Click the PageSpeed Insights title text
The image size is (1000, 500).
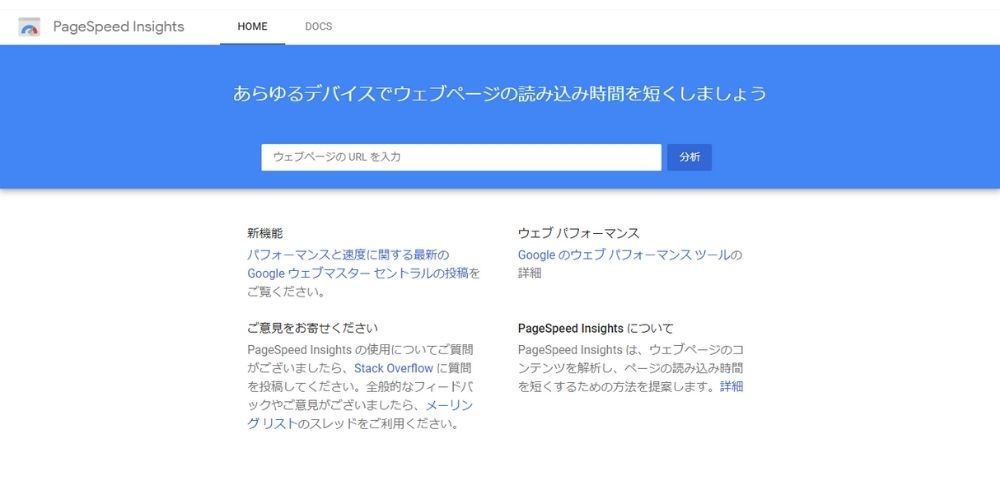tap(119, 27)
